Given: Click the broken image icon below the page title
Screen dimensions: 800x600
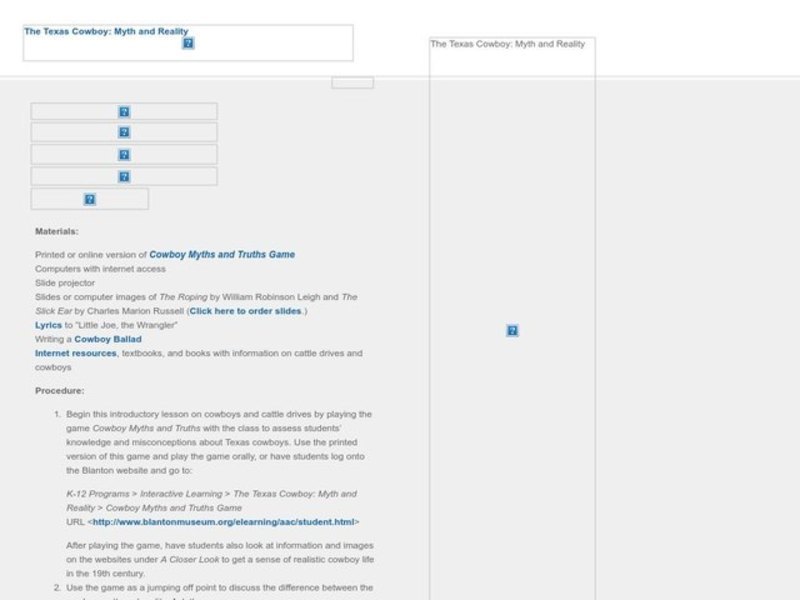Looking at the screenshot, I should pos(188,43).
